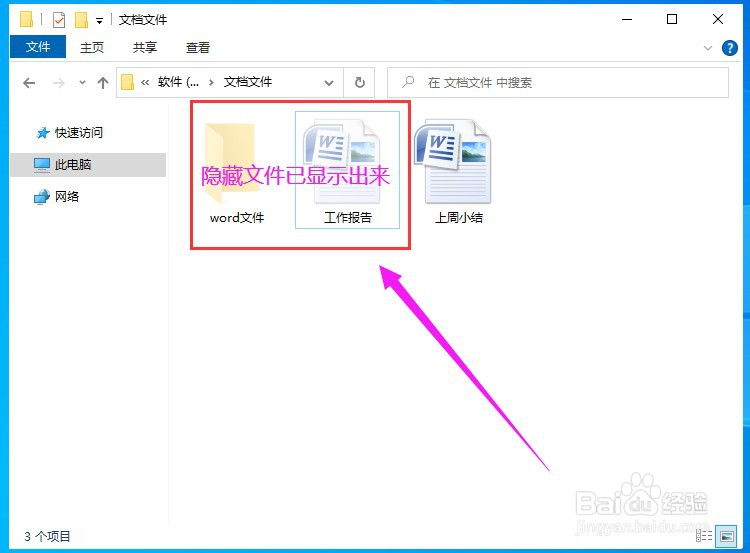750x553 pixels.
Task: Switch to the 共享 ribbon tab
Action: 144,47
